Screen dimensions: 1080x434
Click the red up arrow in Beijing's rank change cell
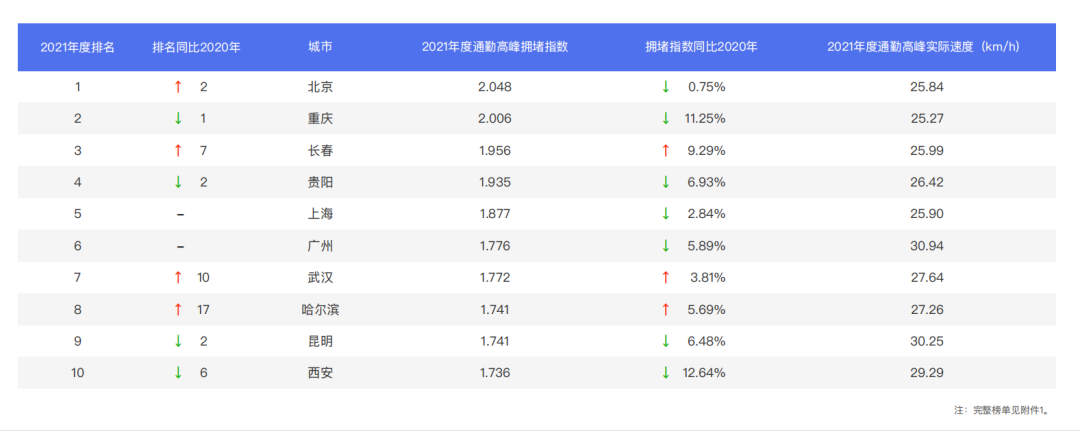pyautogui.click(x=178, y=87)
